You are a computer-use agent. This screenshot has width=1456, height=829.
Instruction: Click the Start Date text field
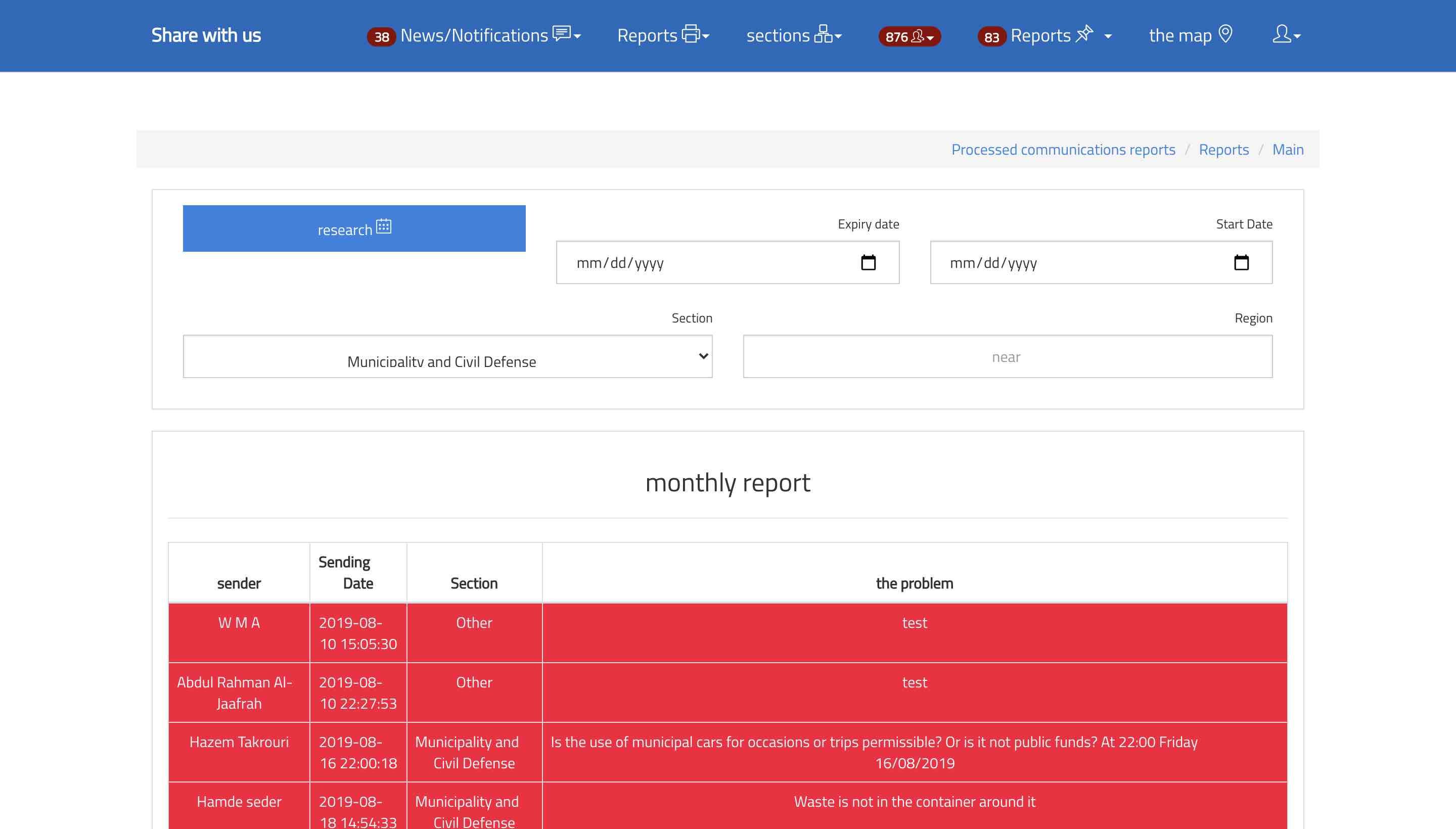tap(1070, 262)
